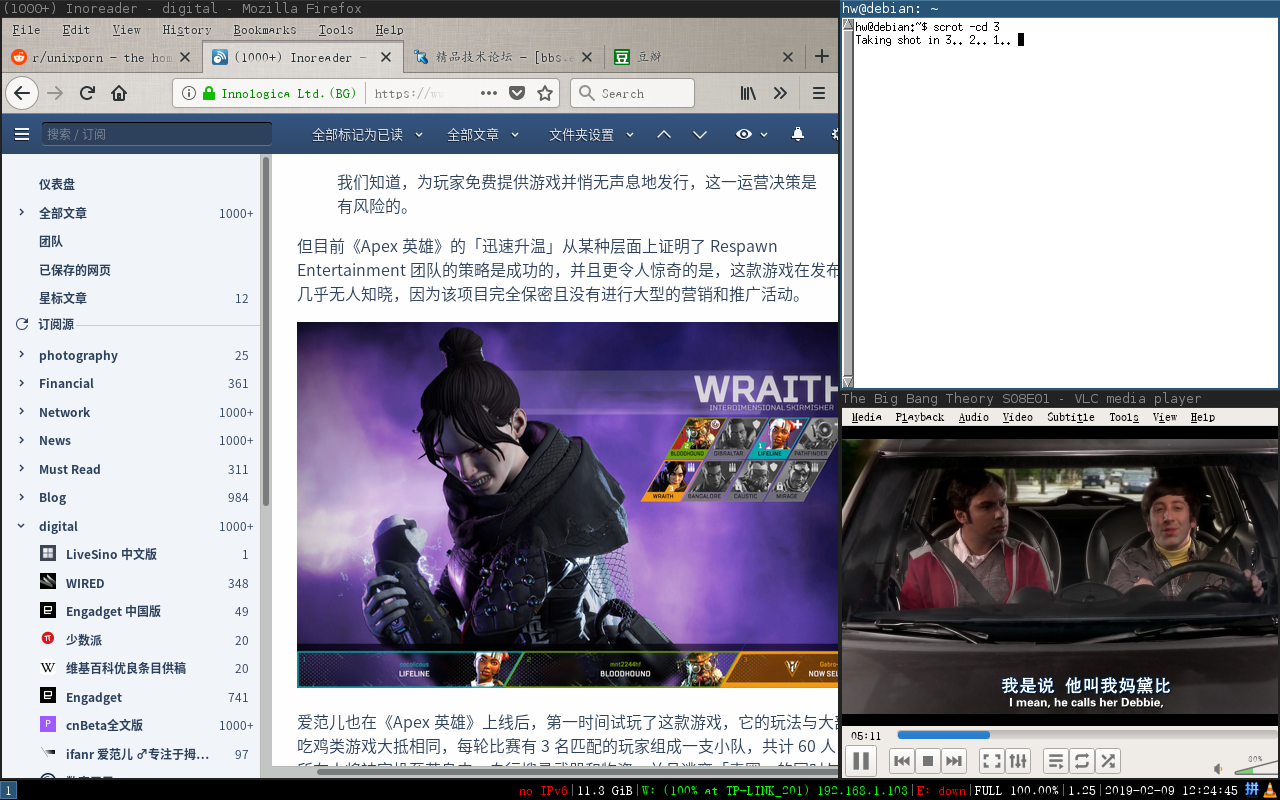The width and height of the screenshot is (1280, 800).
Task: Pause the VLC video
Action: tap(860, 761)
